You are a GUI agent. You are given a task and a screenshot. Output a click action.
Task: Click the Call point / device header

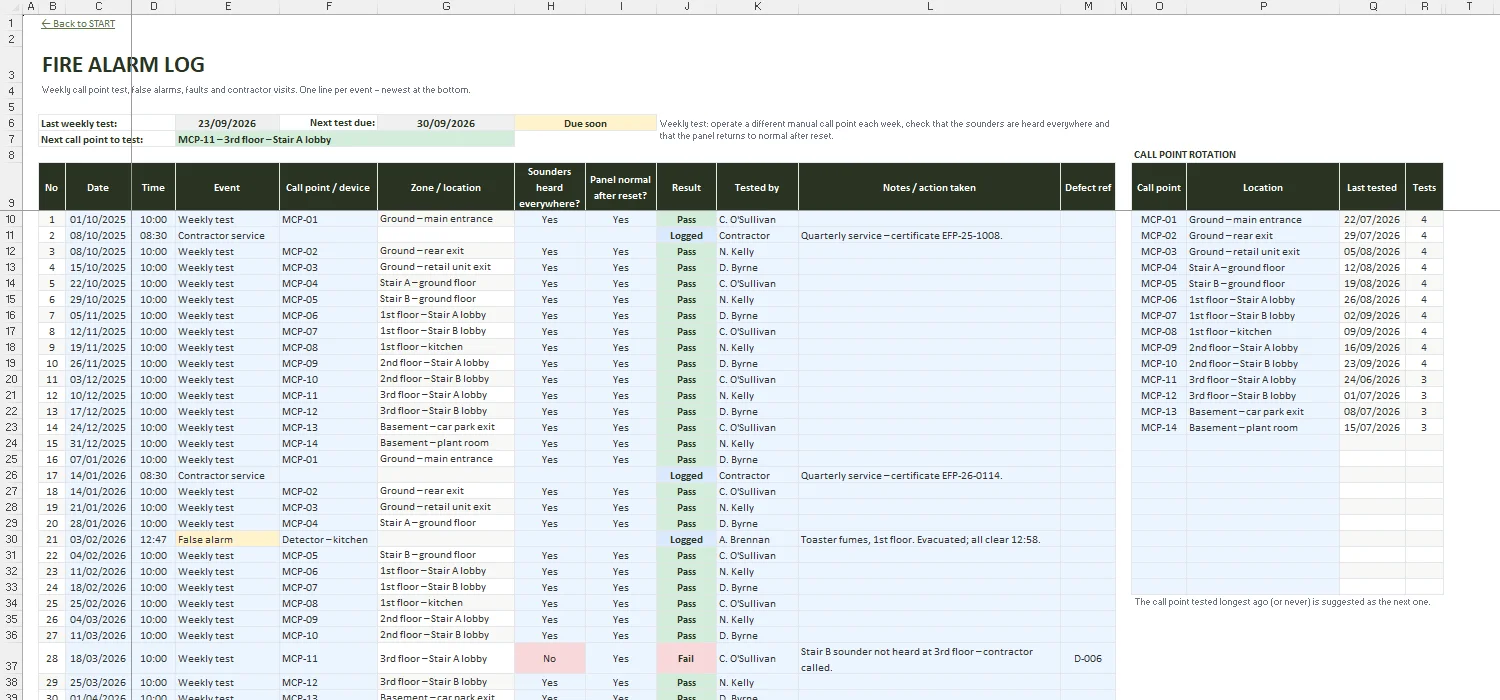tap(328, 187)
